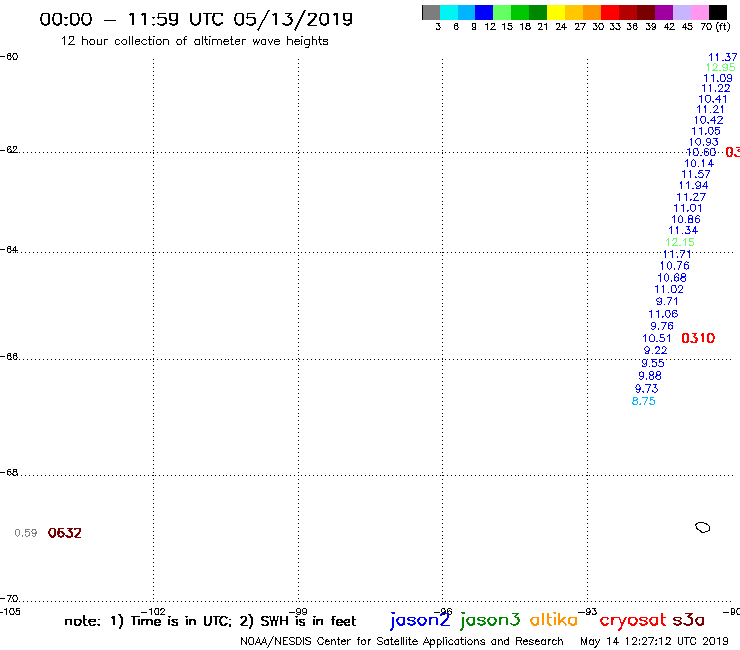
Task: Click the wave height value 11.94
Action: [693, 186]
